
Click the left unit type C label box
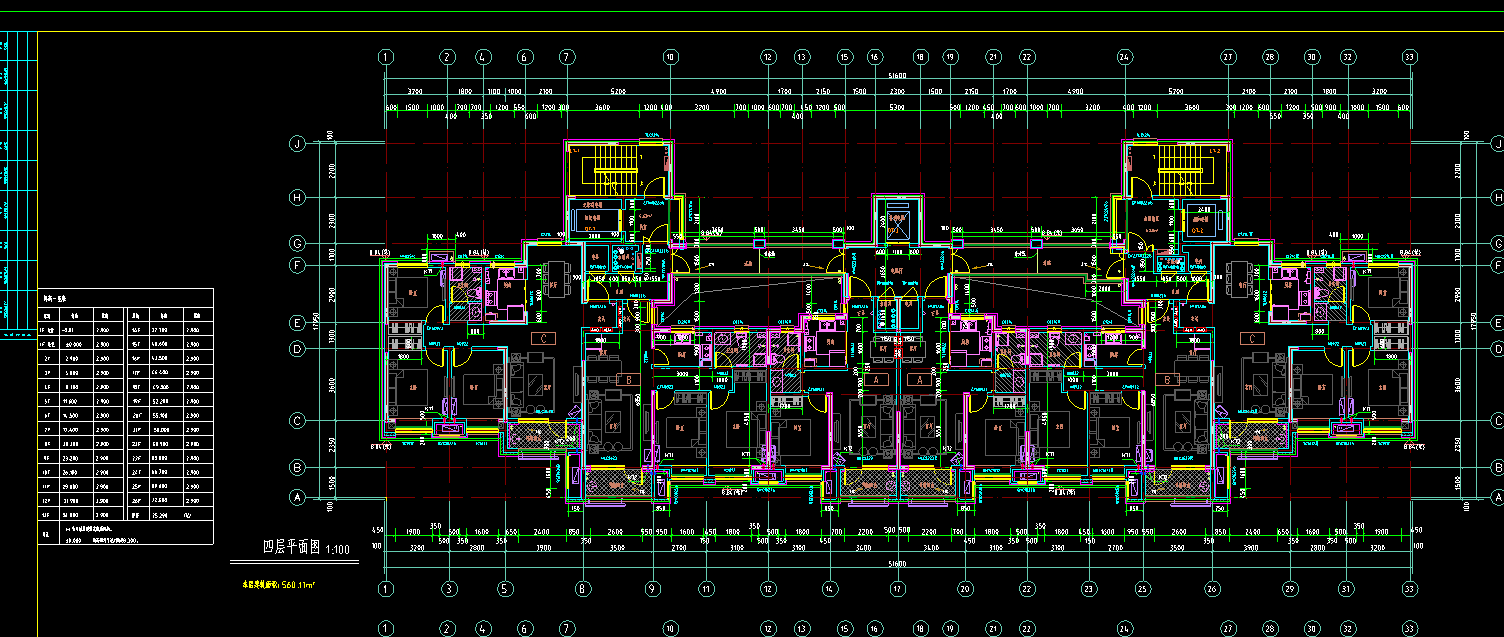tap(542, 339)
